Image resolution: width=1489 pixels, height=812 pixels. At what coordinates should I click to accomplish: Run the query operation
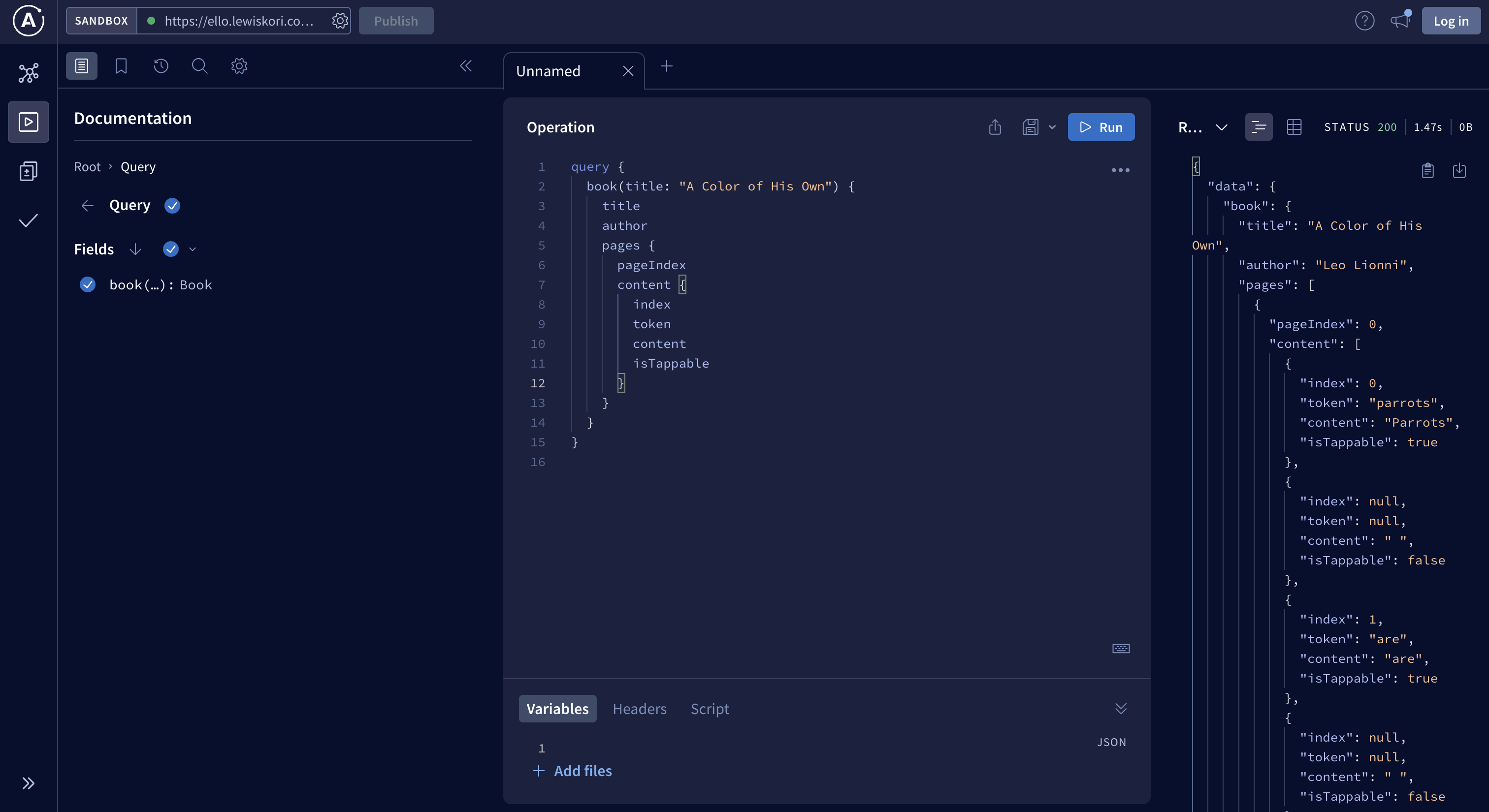pyautogui.click(x=1101, y=127)
